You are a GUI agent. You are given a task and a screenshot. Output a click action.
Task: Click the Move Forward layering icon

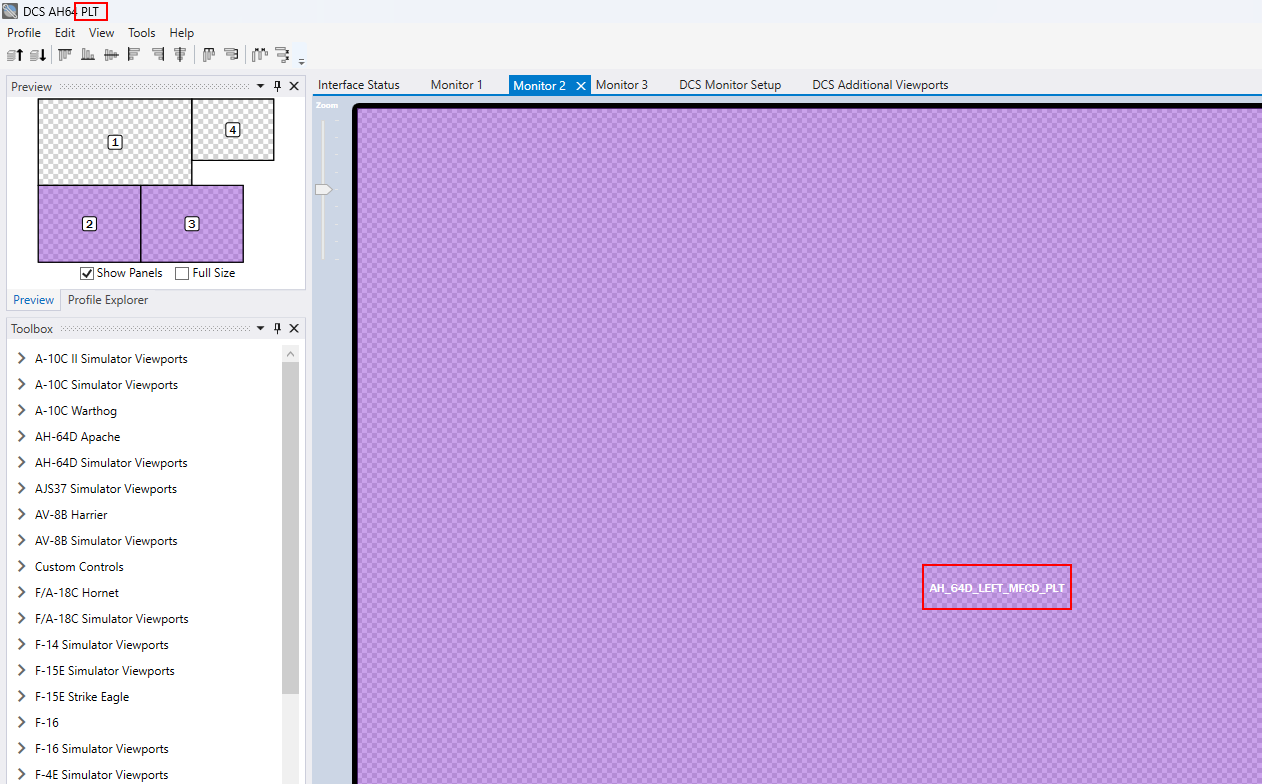[15, 54]
